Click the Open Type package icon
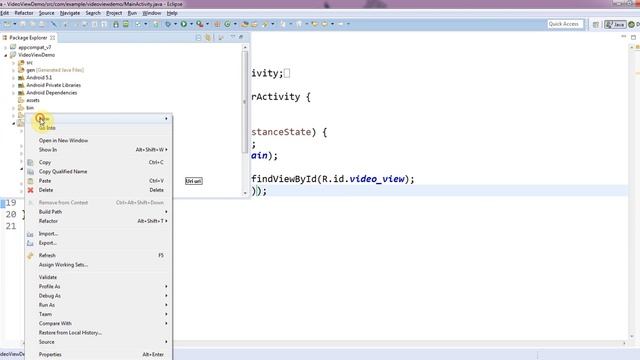The height and width of the screenshot is (360, 640). pyautogui.click(x=245, y=24)
